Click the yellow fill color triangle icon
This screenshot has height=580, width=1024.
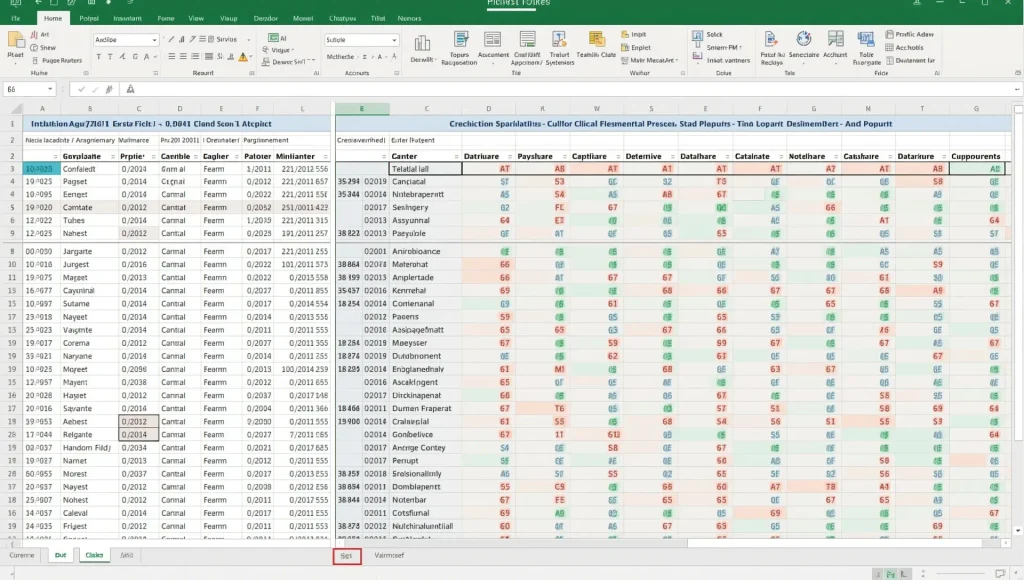point(243,57)
